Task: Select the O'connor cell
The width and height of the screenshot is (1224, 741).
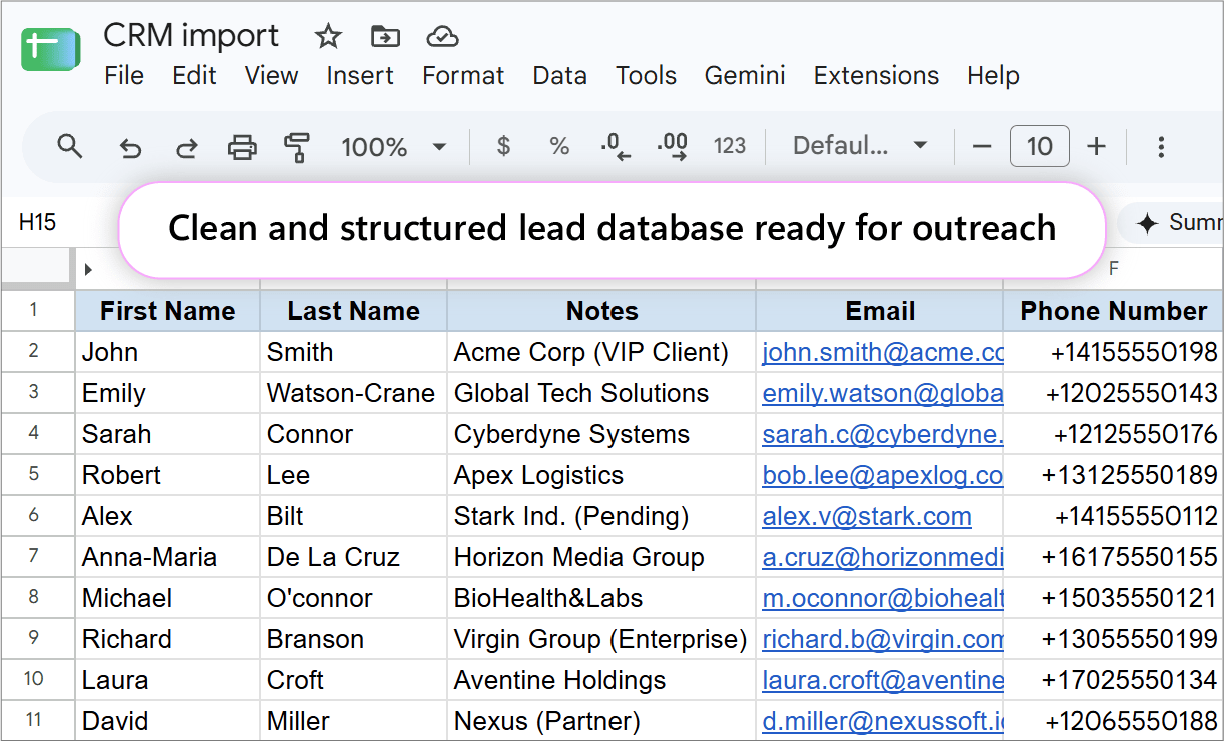Action: pos(353,598)
